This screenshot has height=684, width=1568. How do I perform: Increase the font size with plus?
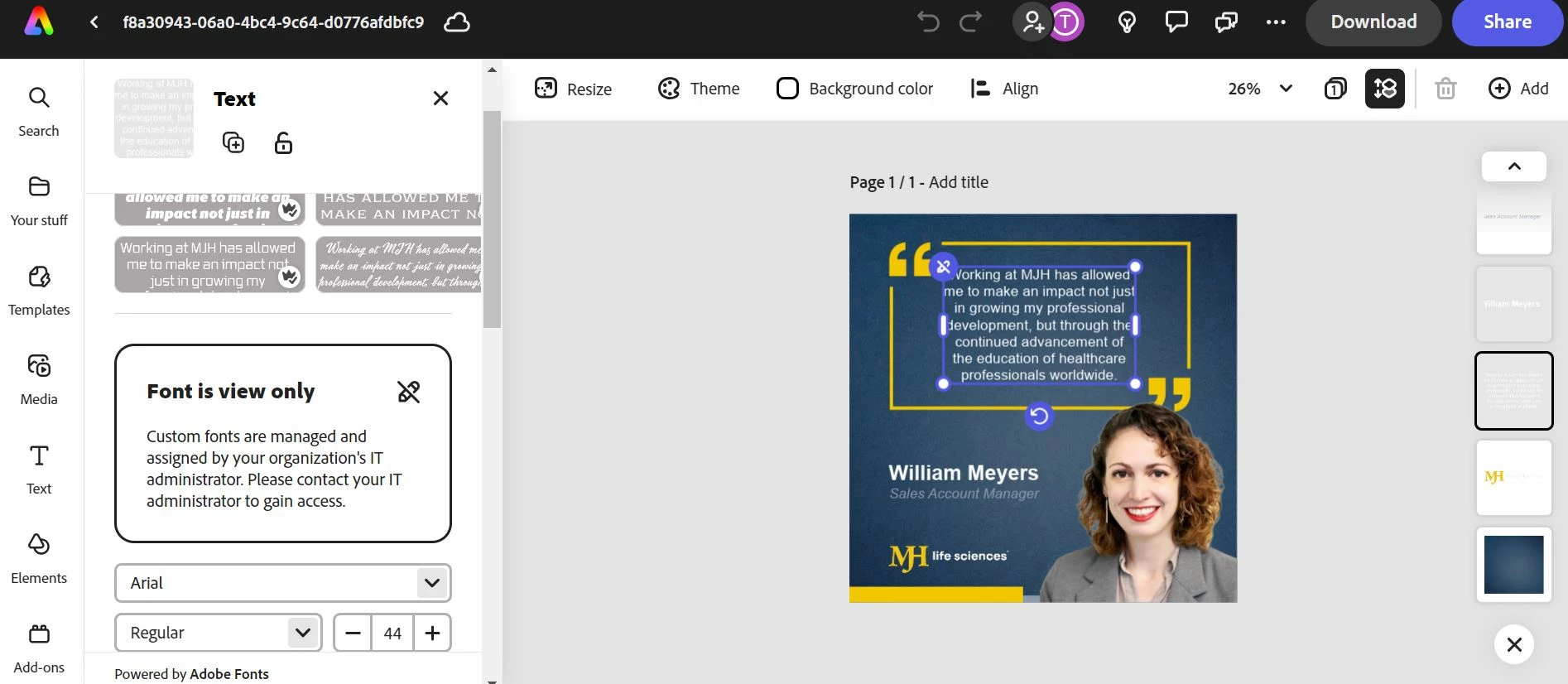click(x=432, y=633)
